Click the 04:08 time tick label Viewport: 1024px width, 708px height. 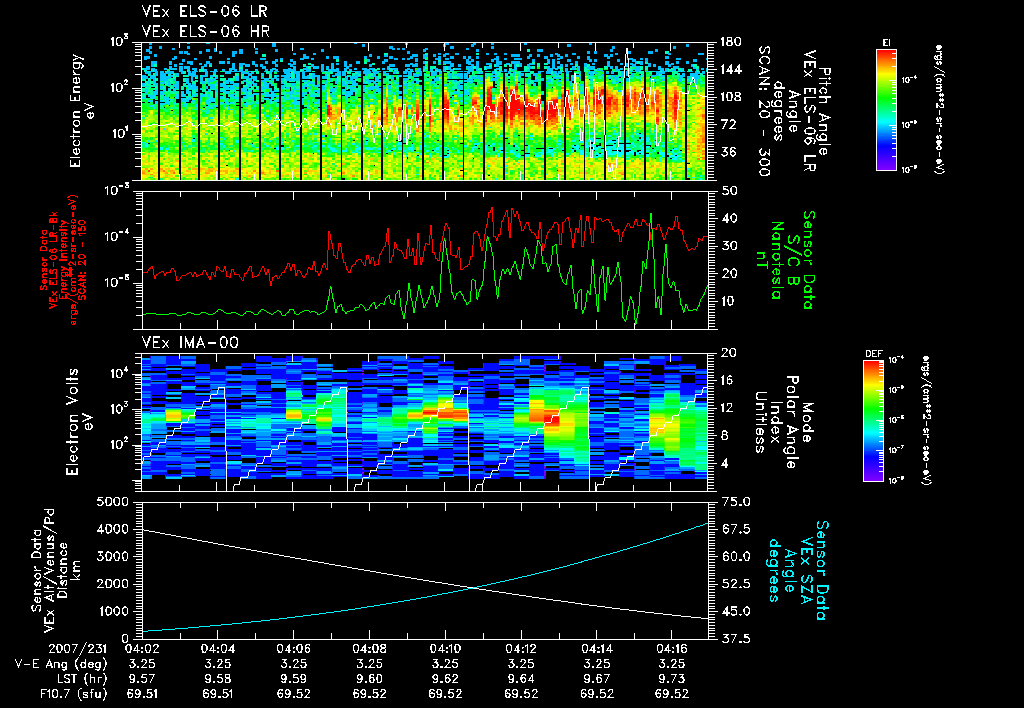point(369,649)
